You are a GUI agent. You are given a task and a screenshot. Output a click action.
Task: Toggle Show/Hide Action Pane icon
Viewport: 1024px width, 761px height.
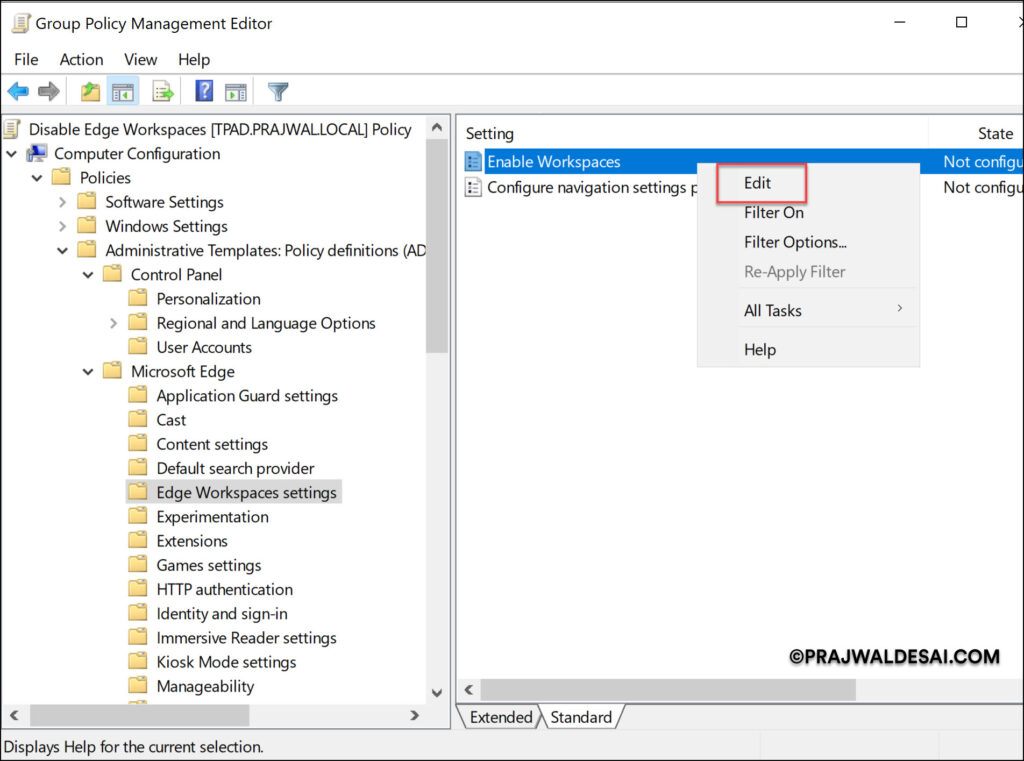236,92
